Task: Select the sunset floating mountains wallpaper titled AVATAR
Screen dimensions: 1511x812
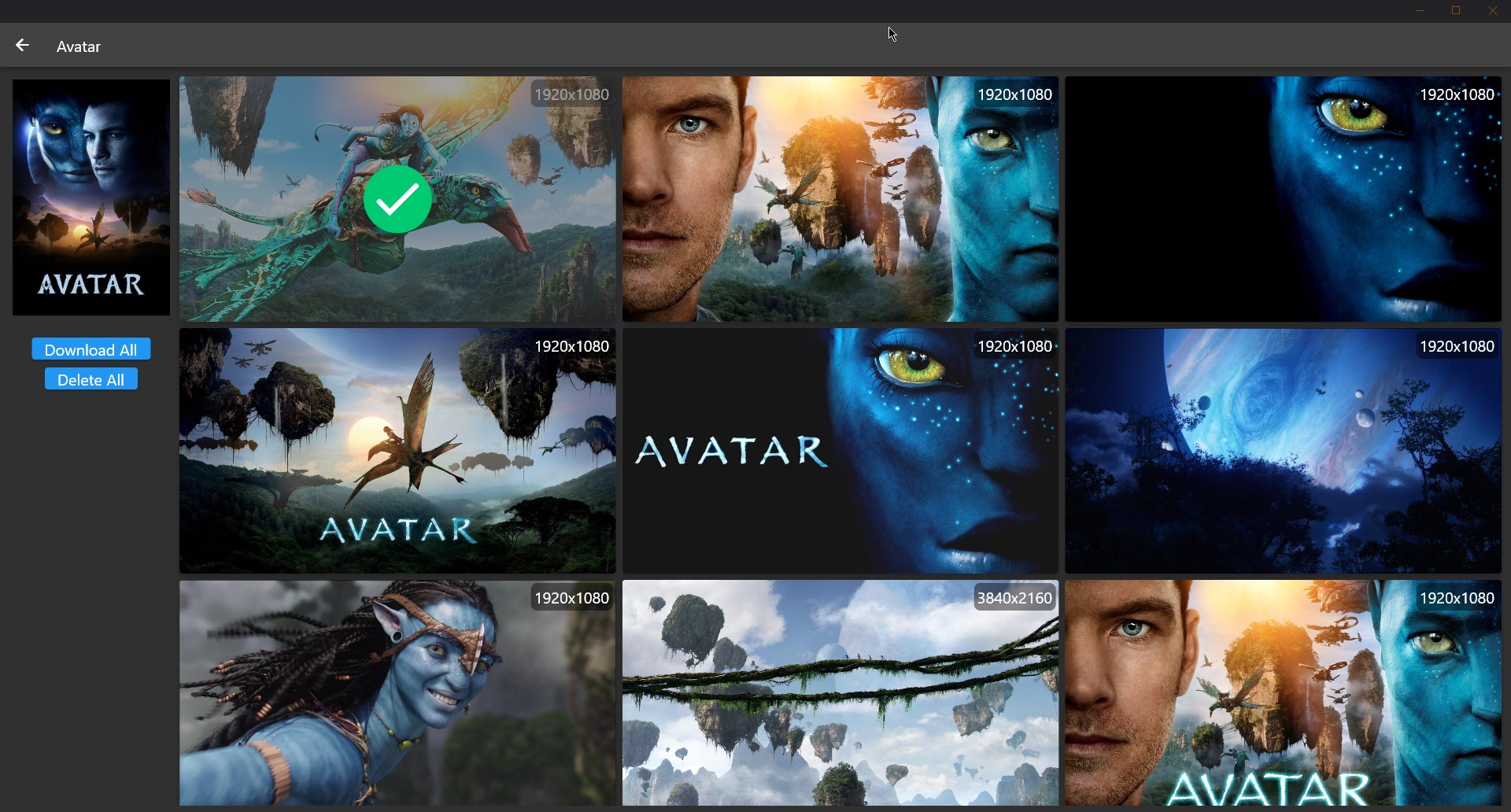Action: [x=397, y=451]
